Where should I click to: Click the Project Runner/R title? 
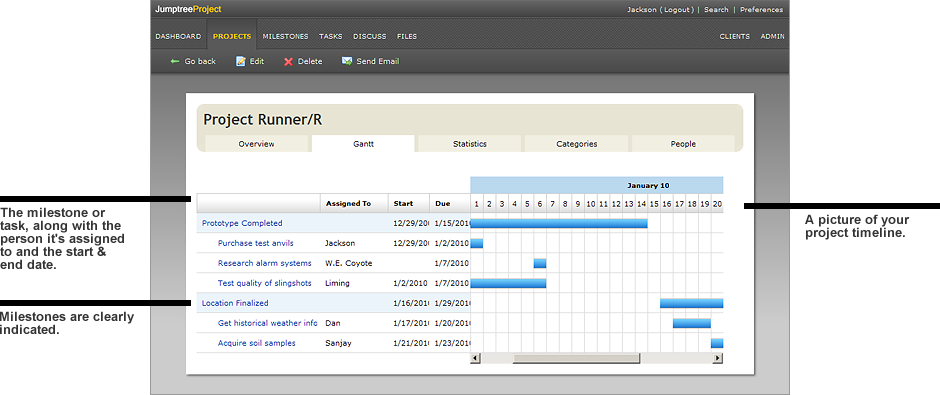tap(263, 119)
